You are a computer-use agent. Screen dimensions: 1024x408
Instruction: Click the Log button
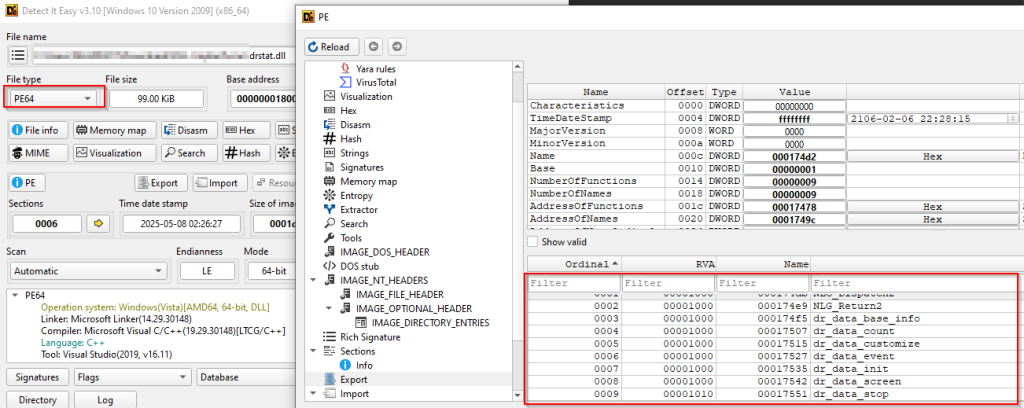click(105, 400)
